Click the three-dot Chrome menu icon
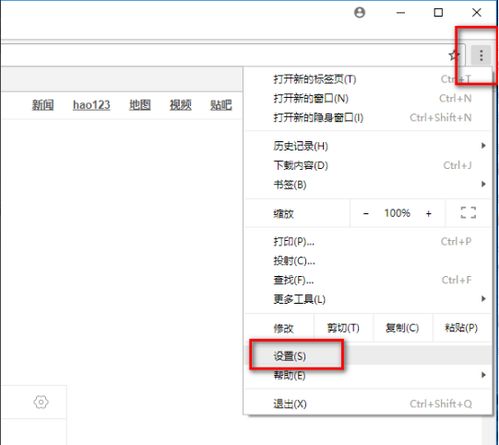Screen dimensions: 499x445 481,55
